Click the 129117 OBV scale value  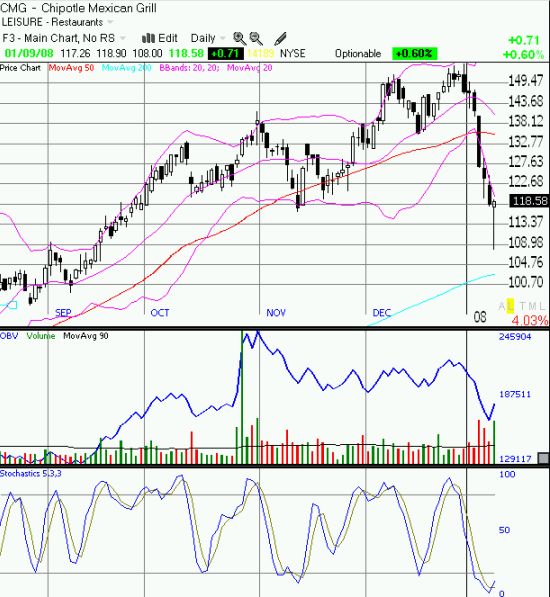click(x=514, y=459)
